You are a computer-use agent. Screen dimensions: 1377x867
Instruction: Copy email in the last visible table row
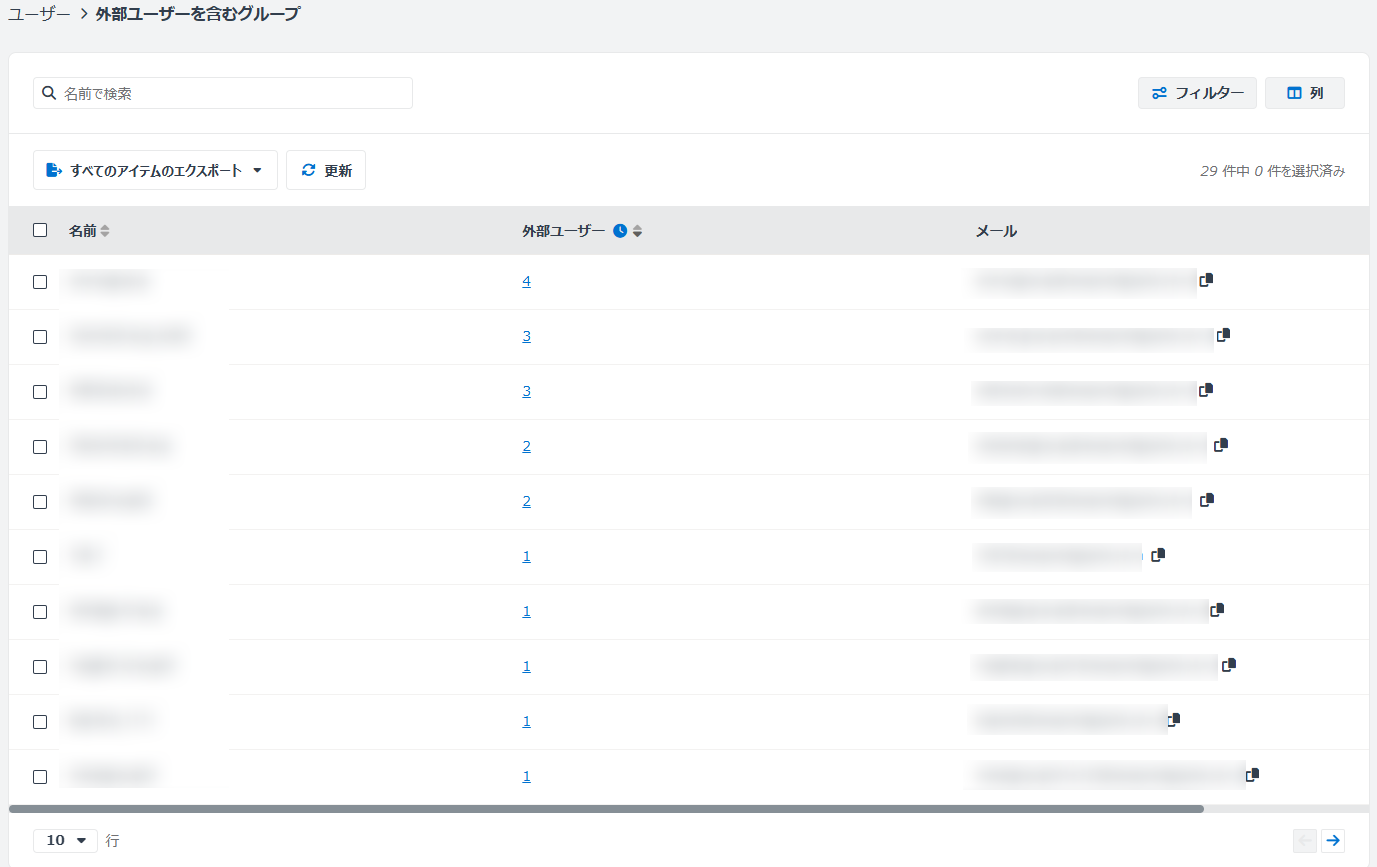tap(1252, 774)
